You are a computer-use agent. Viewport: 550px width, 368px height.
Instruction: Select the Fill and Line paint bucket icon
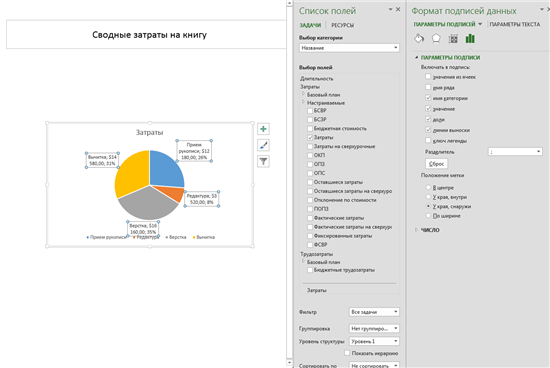(419, 39)
